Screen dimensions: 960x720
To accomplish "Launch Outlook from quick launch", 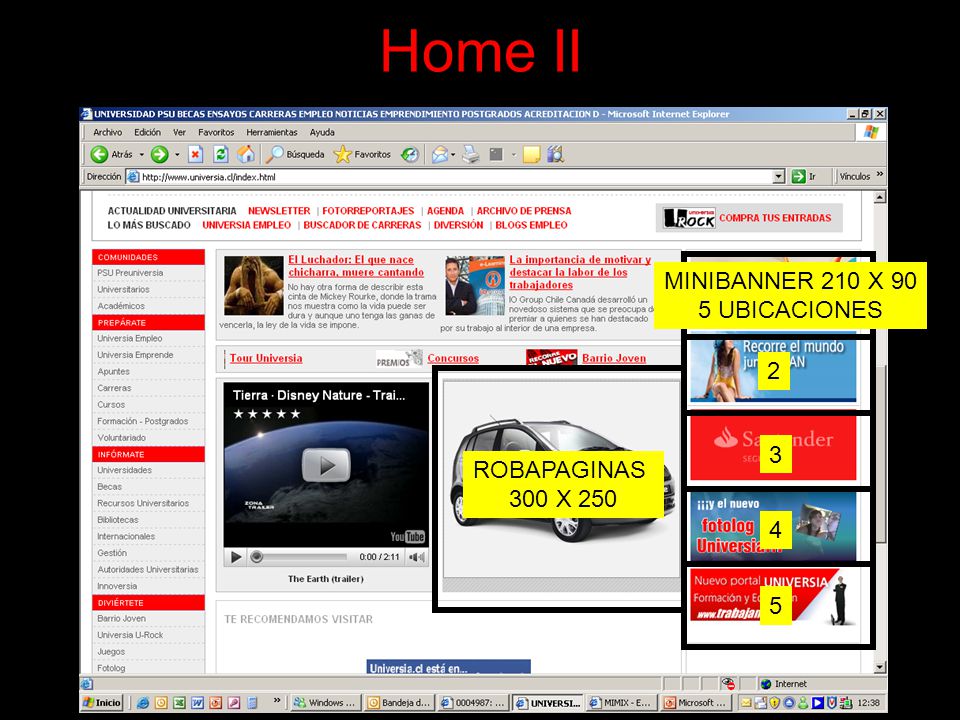I will click(161, 703).
